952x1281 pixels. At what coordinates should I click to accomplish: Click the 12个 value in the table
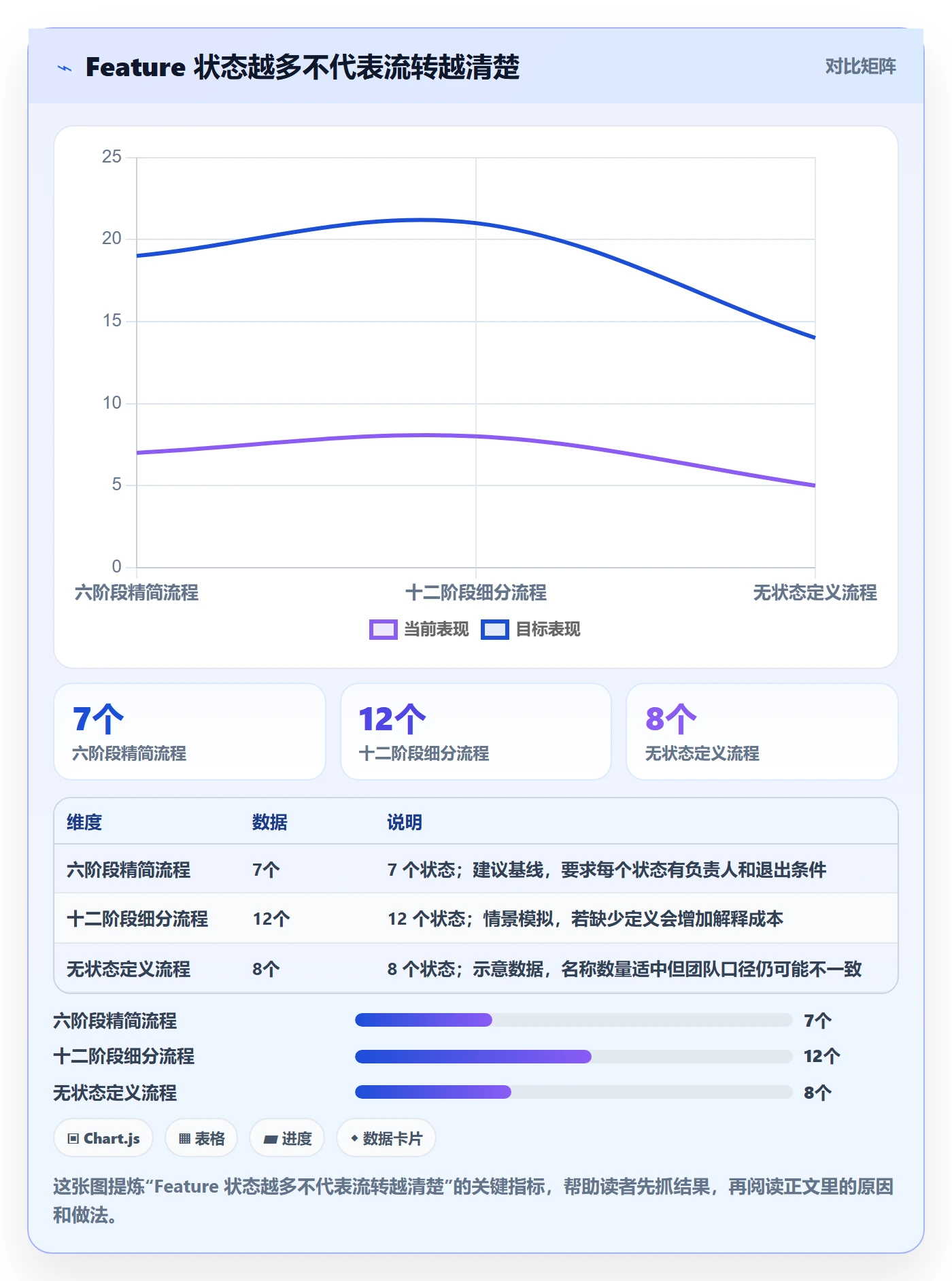tap(271, 919)
